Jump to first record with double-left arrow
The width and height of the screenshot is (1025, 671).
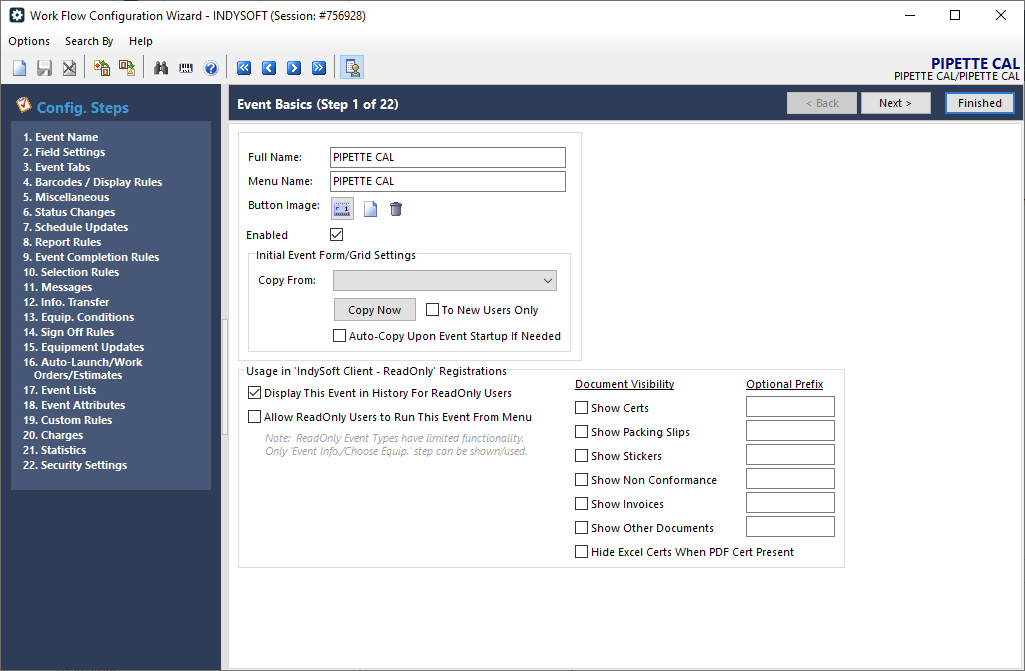tap(244, 68)
